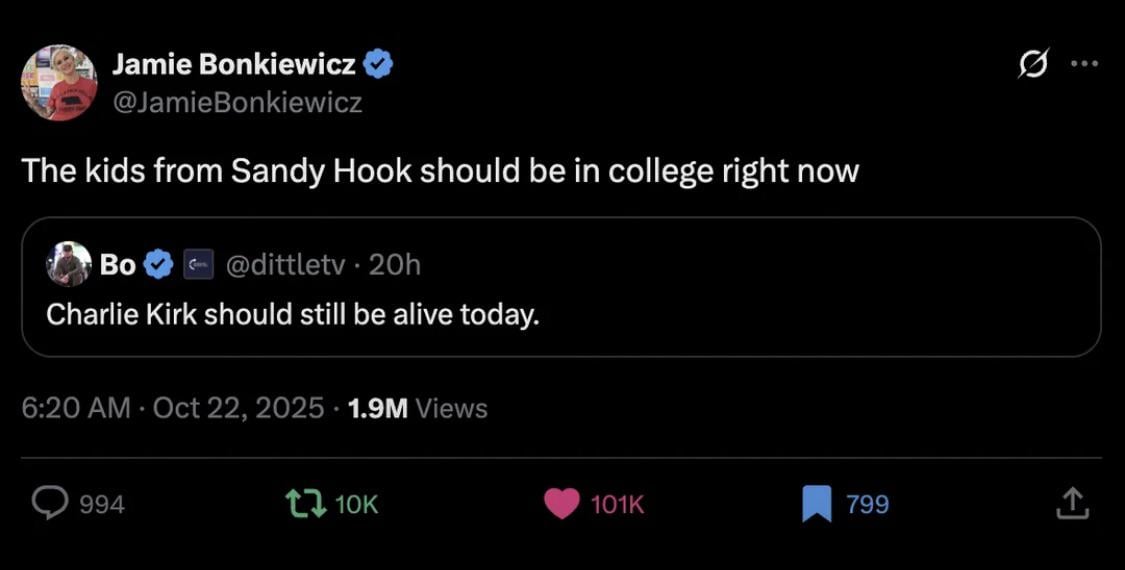View the 1.9M Views analytics
The height and width of the screenshot is (570, 1125).
(x=416, y=408)
